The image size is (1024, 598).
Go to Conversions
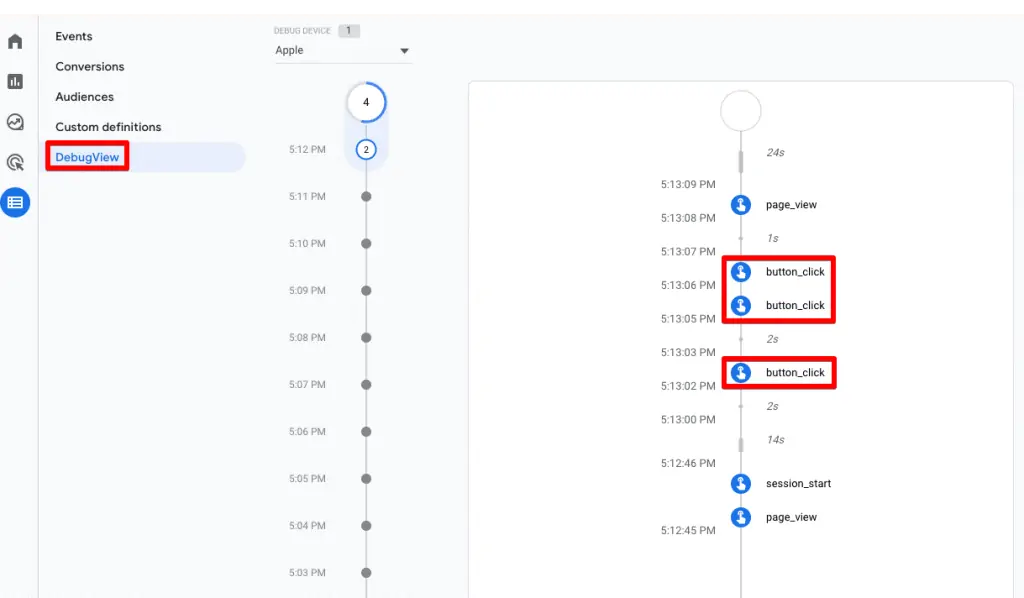click(89, 66)
